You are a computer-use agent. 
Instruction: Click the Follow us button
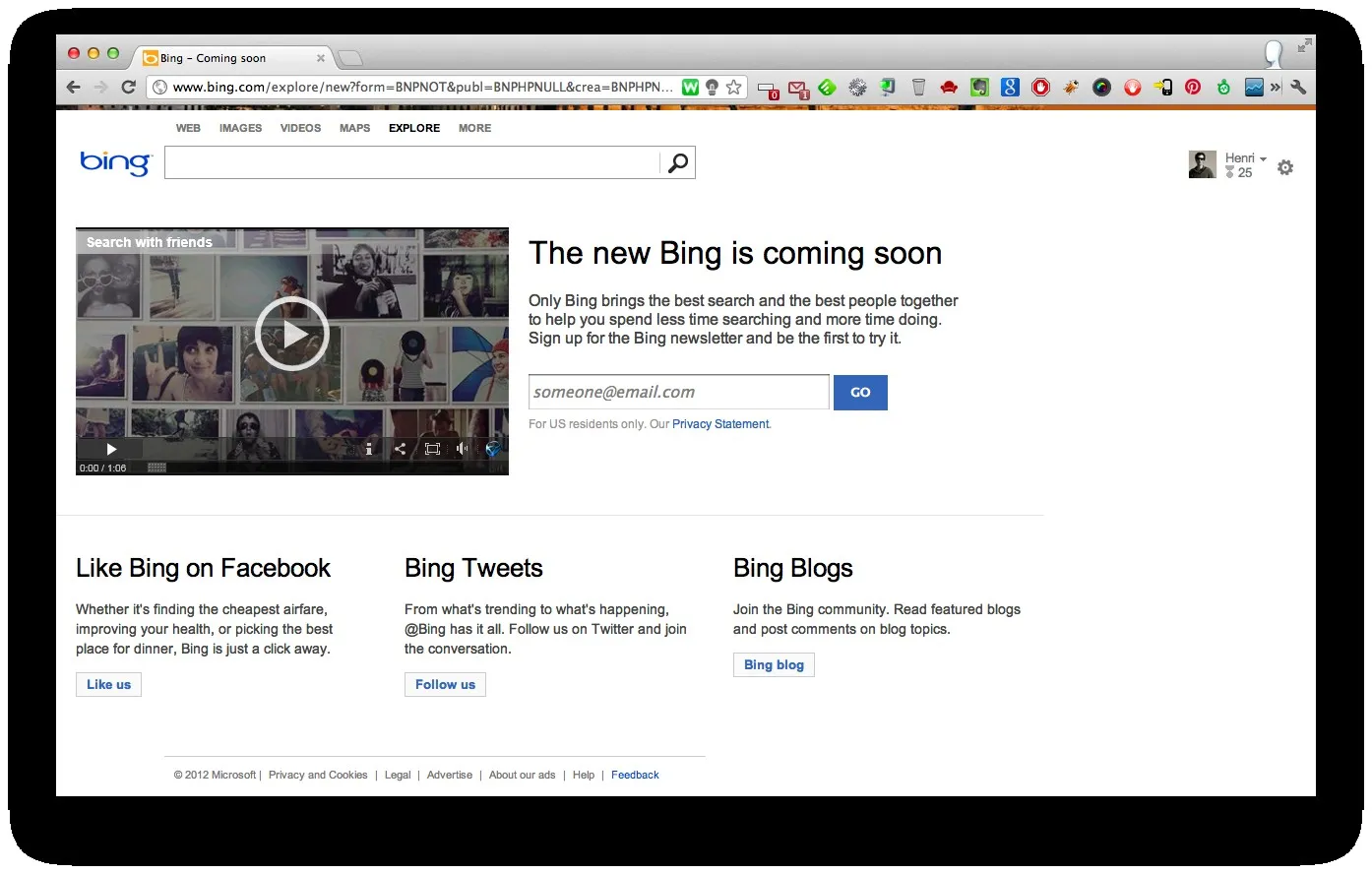(445, 685)
